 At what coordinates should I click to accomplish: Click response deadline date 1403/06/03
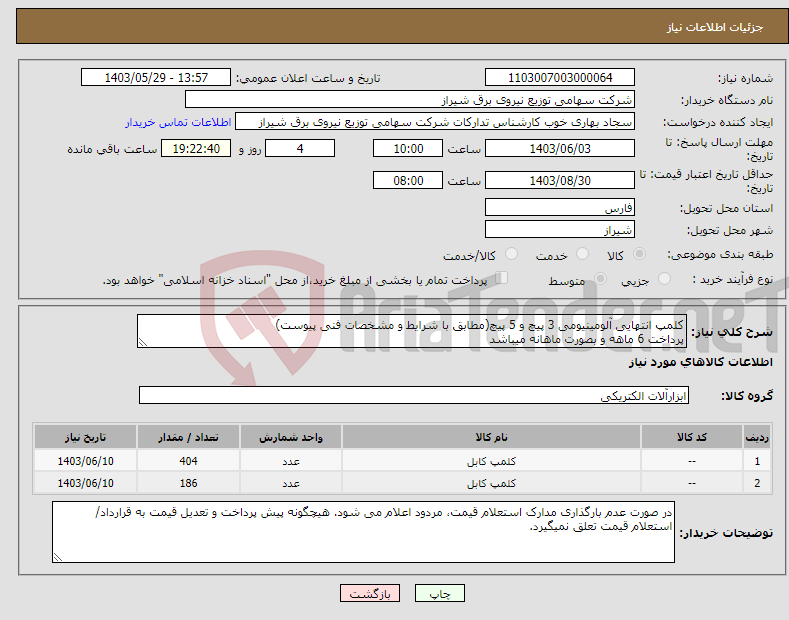pyautogui.click(x=560, y=148)
